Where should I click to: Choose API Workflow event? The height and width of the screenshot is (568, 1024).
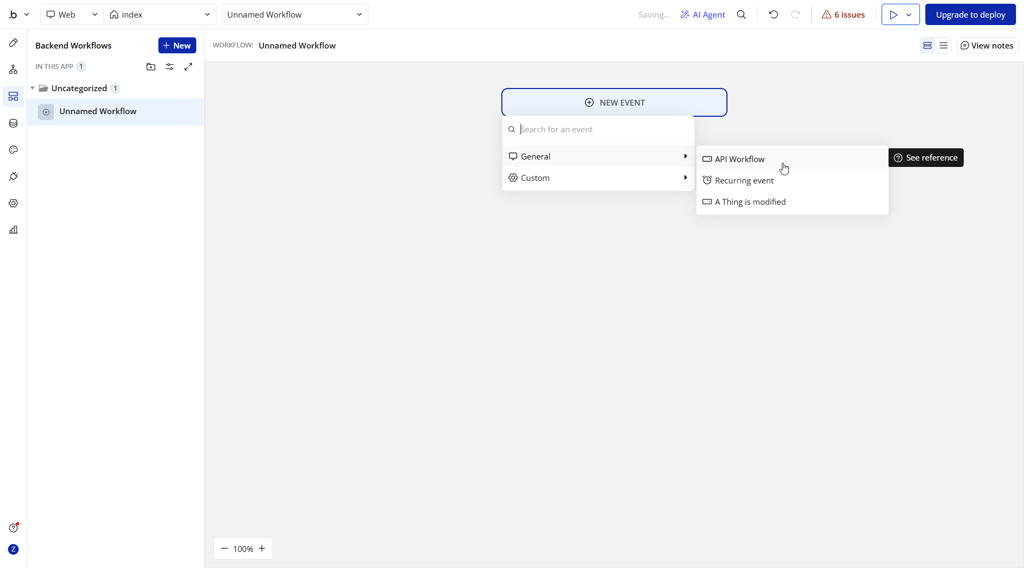(792, 159)
